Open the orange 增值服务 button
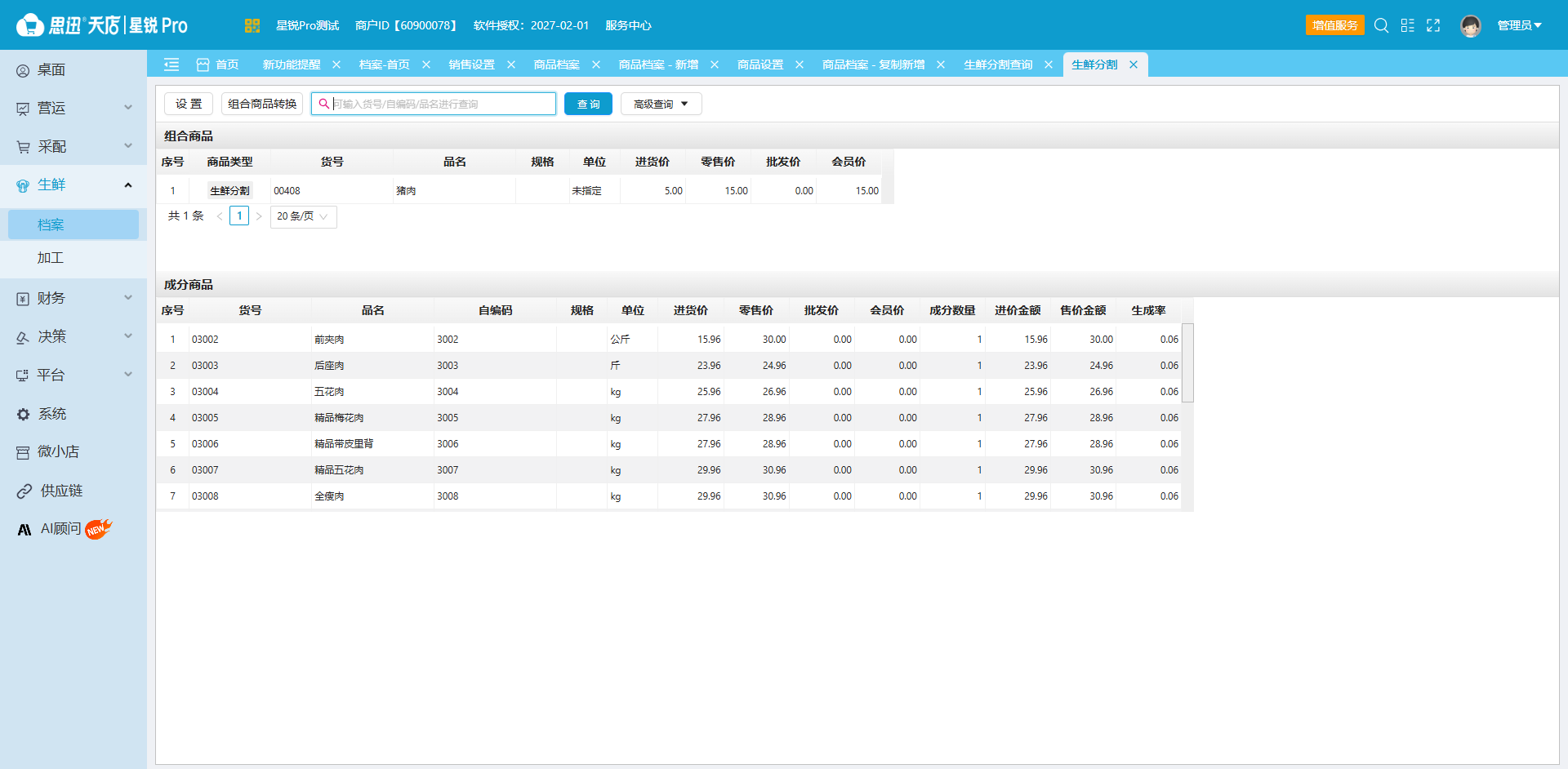The height and width of the screenshot is (769, 1568). click(1334, 25)
